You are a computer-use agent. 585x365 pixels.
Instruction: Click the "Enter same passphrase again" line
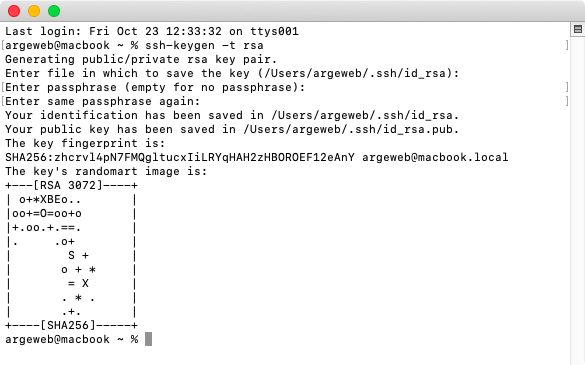(x=103, y=102)
